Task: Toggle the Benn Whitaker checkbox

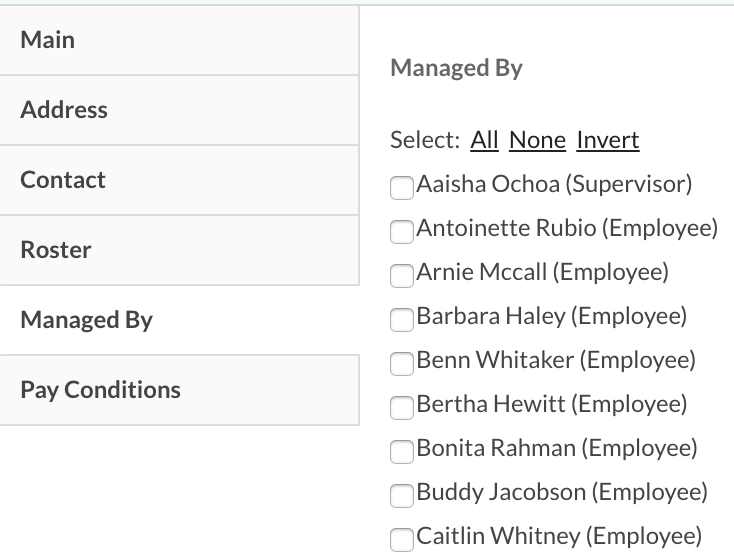Action: point(401,363)
